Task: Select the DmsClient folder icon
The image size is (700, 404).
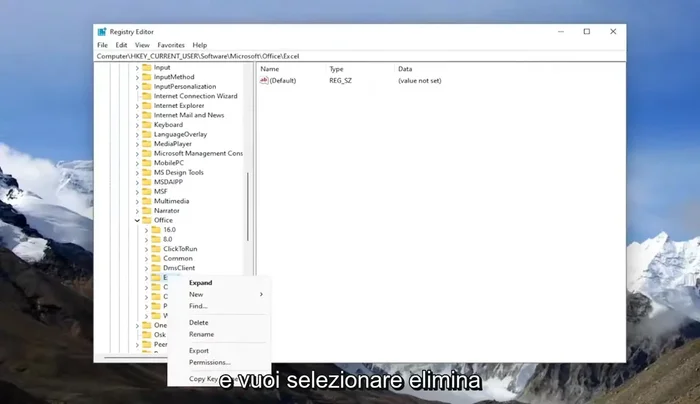Action: 156,268
